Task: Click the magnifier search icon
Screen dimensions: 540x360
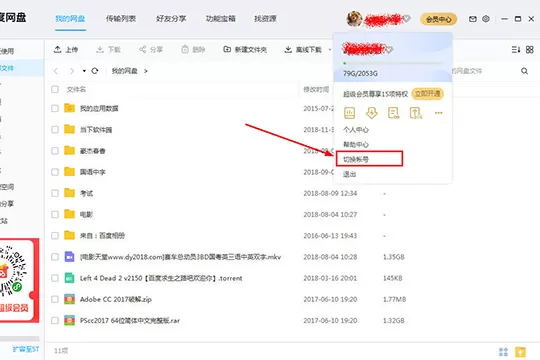Action: click(x=525, y=71)
